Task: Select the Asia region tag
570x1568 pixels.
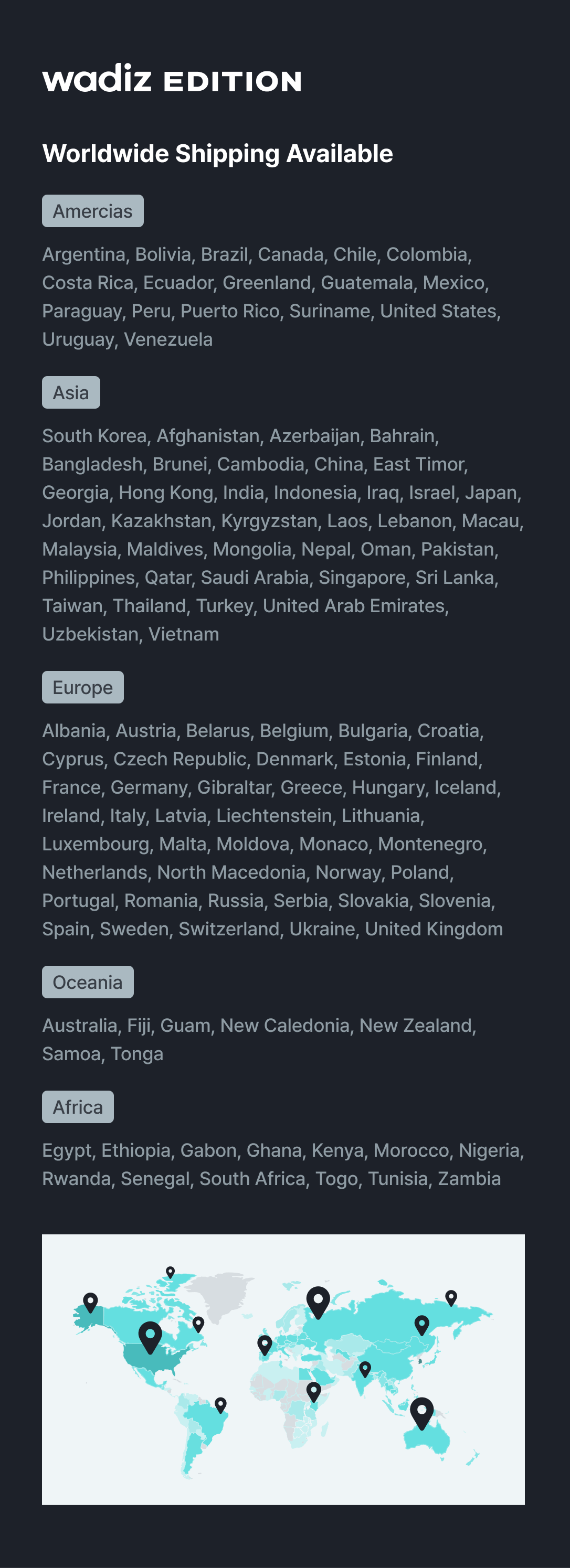Action: click(x=71, y=392)
